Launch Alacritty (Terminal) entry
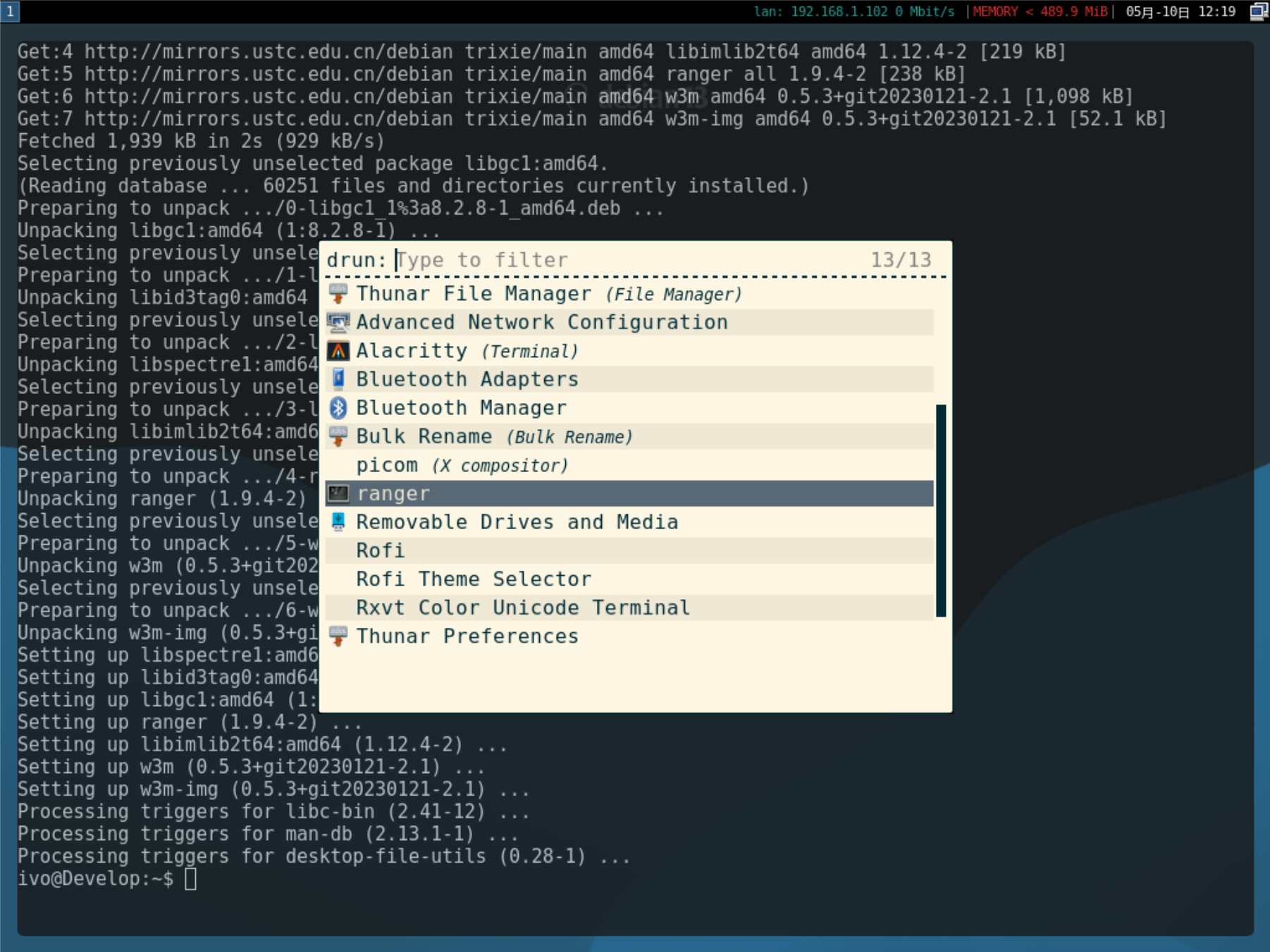This screenshot has height=952, width=1270. click(629, 351)
